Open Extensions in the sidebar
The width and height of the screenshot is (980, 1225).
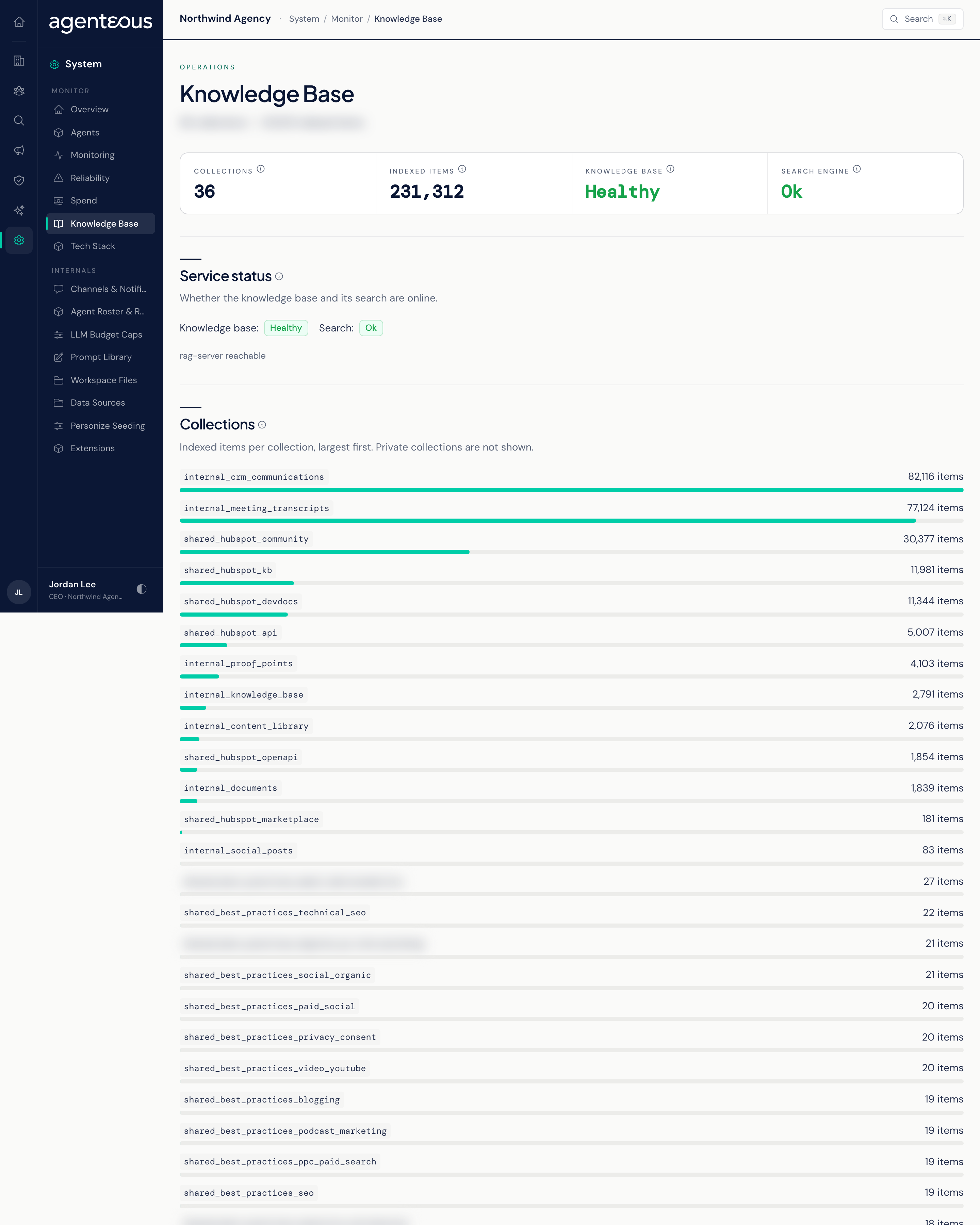[x=101, y=448]
